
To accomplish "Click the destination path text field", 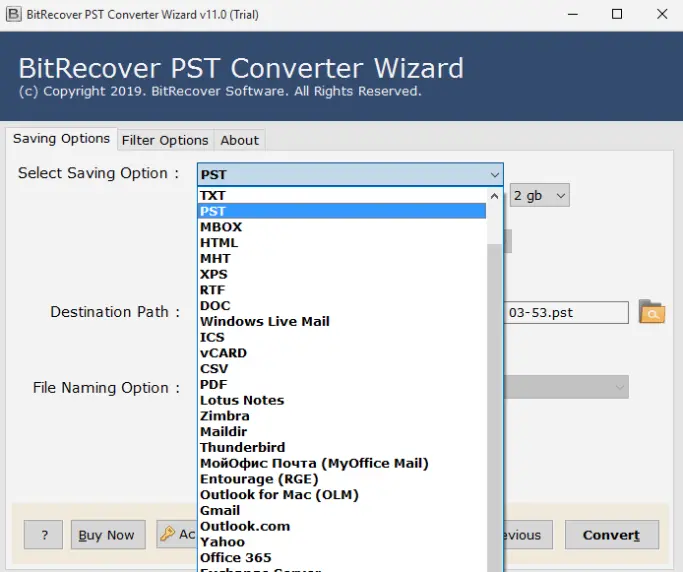I will (566, 312).
